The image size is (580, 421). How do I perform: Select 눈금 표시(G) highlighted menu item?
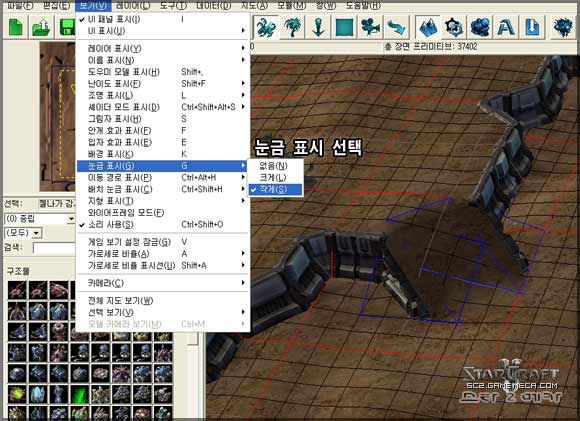coord(163,166)
